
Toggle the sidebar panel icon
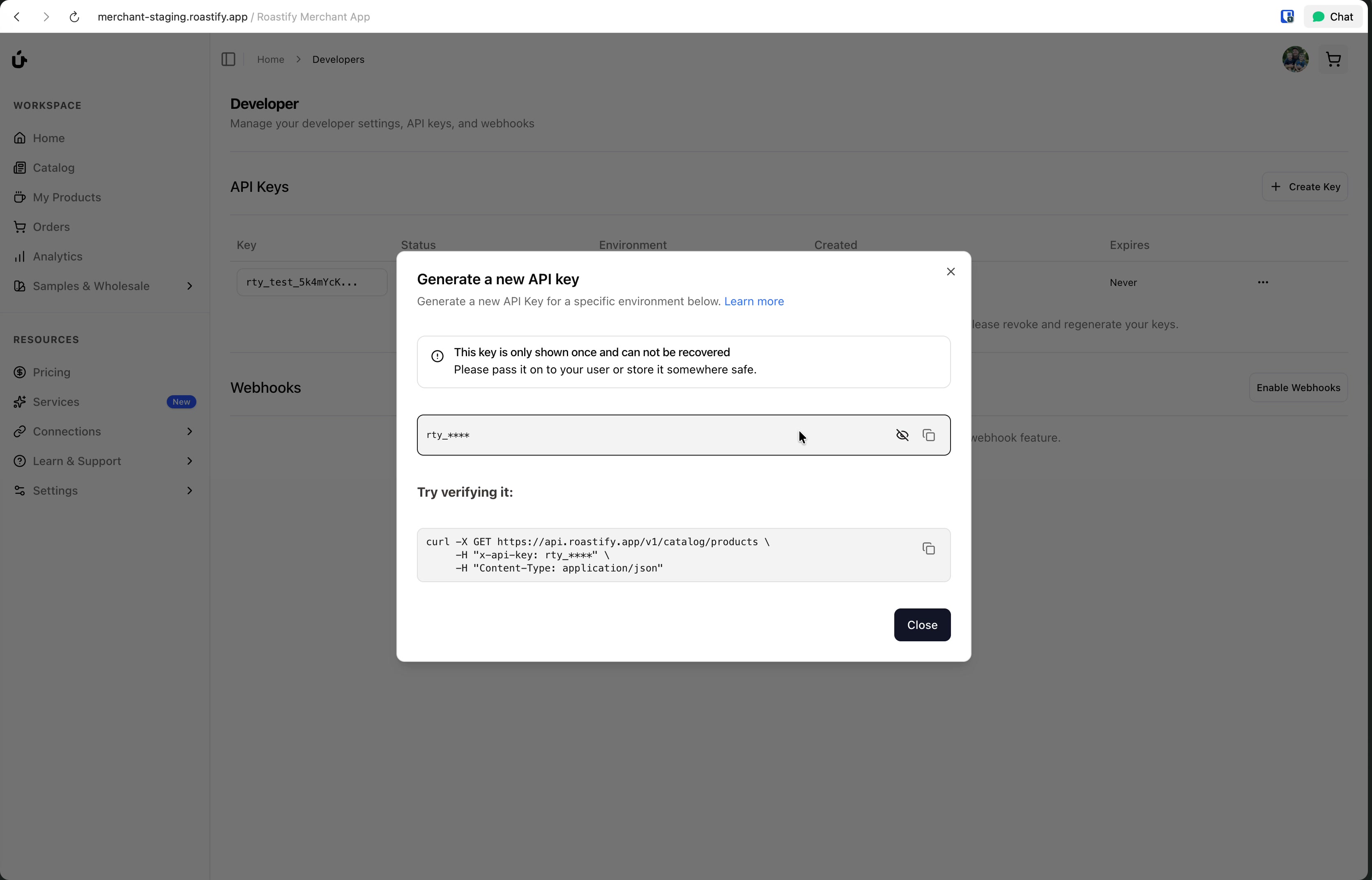tap(228, 60)
